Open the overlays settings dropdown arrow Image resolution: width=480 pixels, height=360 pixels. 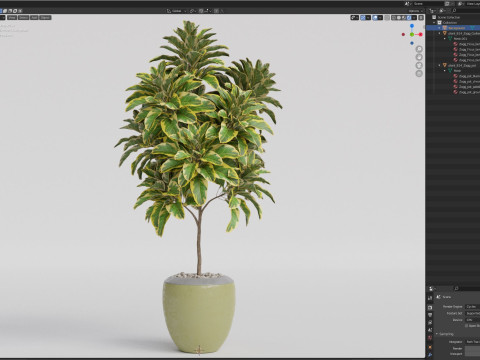coord(380,17)
